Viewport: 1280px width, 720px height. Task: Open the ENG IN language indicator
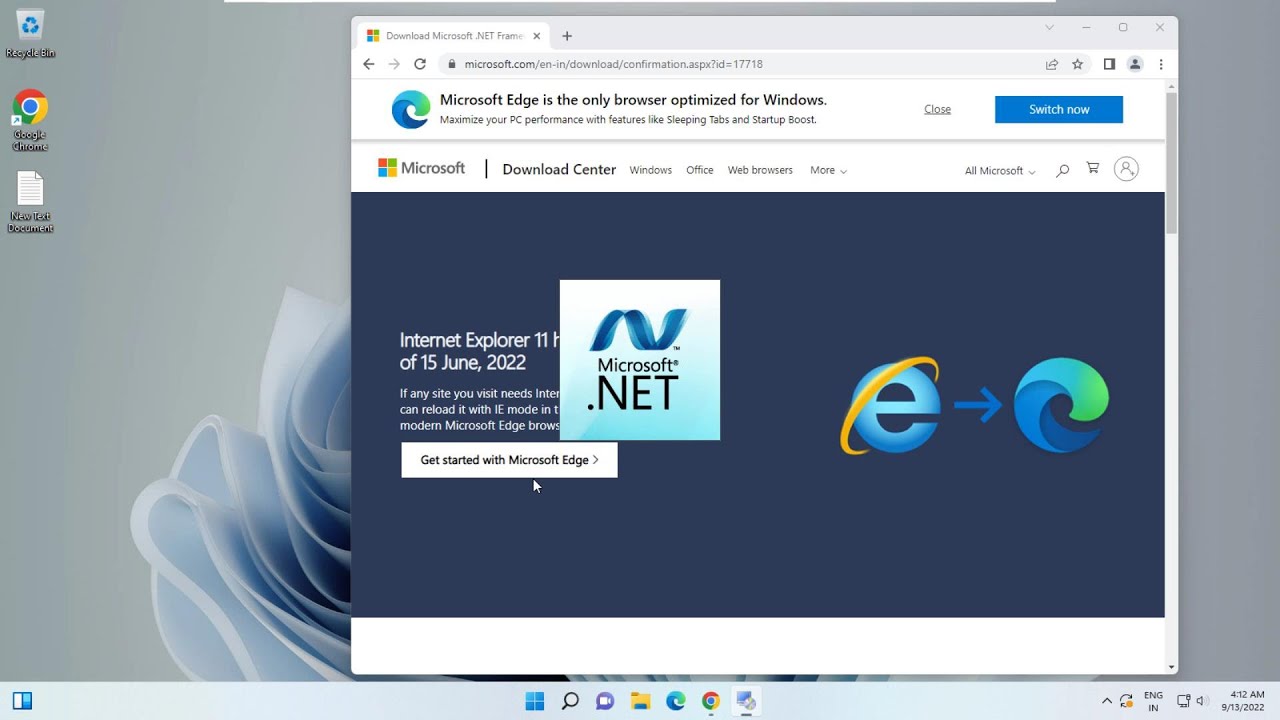1153,701
